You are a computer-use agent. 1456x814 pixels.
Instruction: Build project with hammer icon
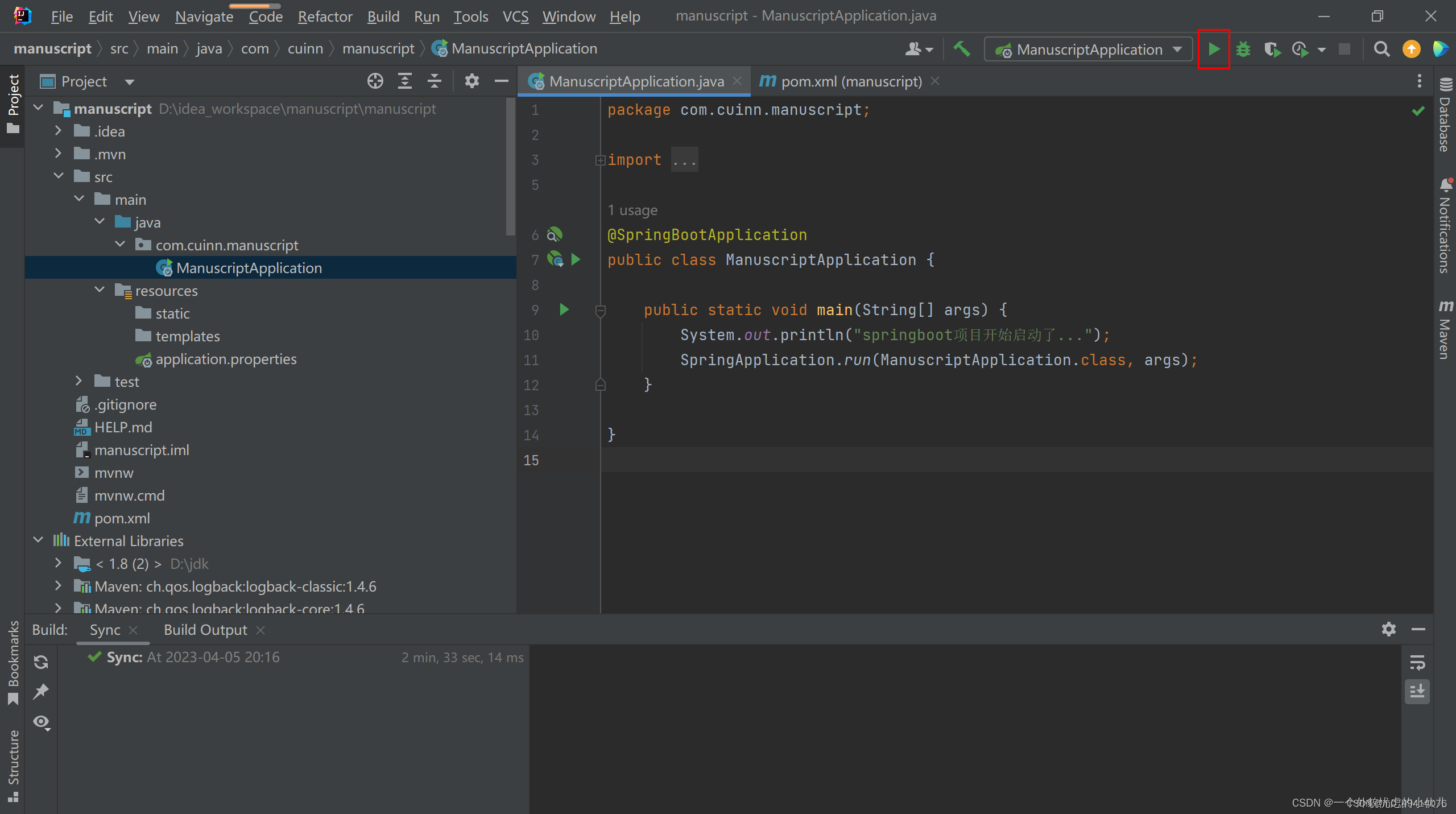tap(962, 49)
